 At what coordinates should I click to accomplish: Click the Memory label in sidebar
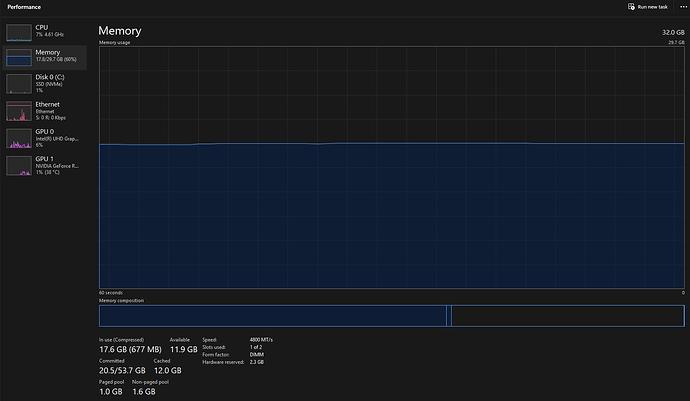click(48, 52)
